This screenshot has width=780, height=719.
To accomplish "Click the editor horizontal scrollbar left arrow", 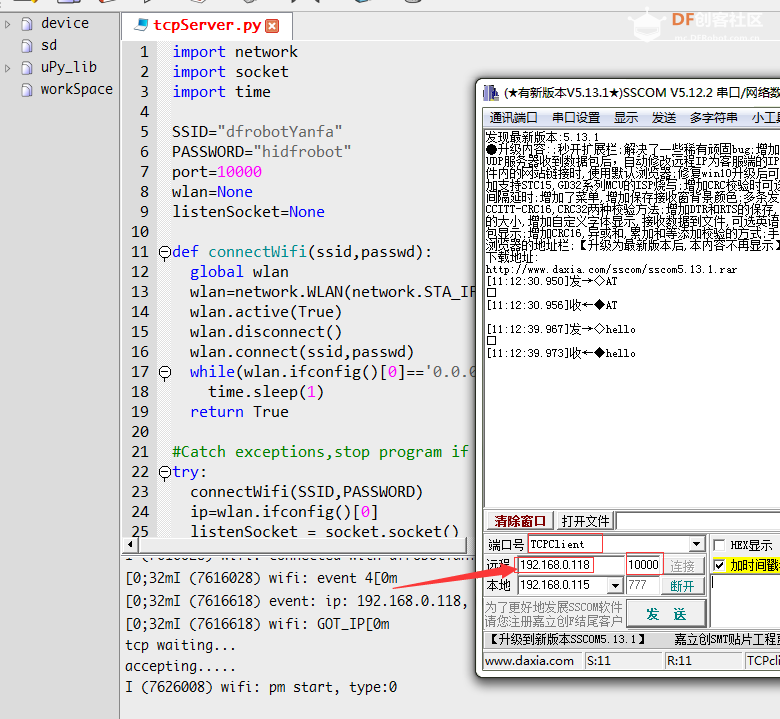I will coord(130,544).
